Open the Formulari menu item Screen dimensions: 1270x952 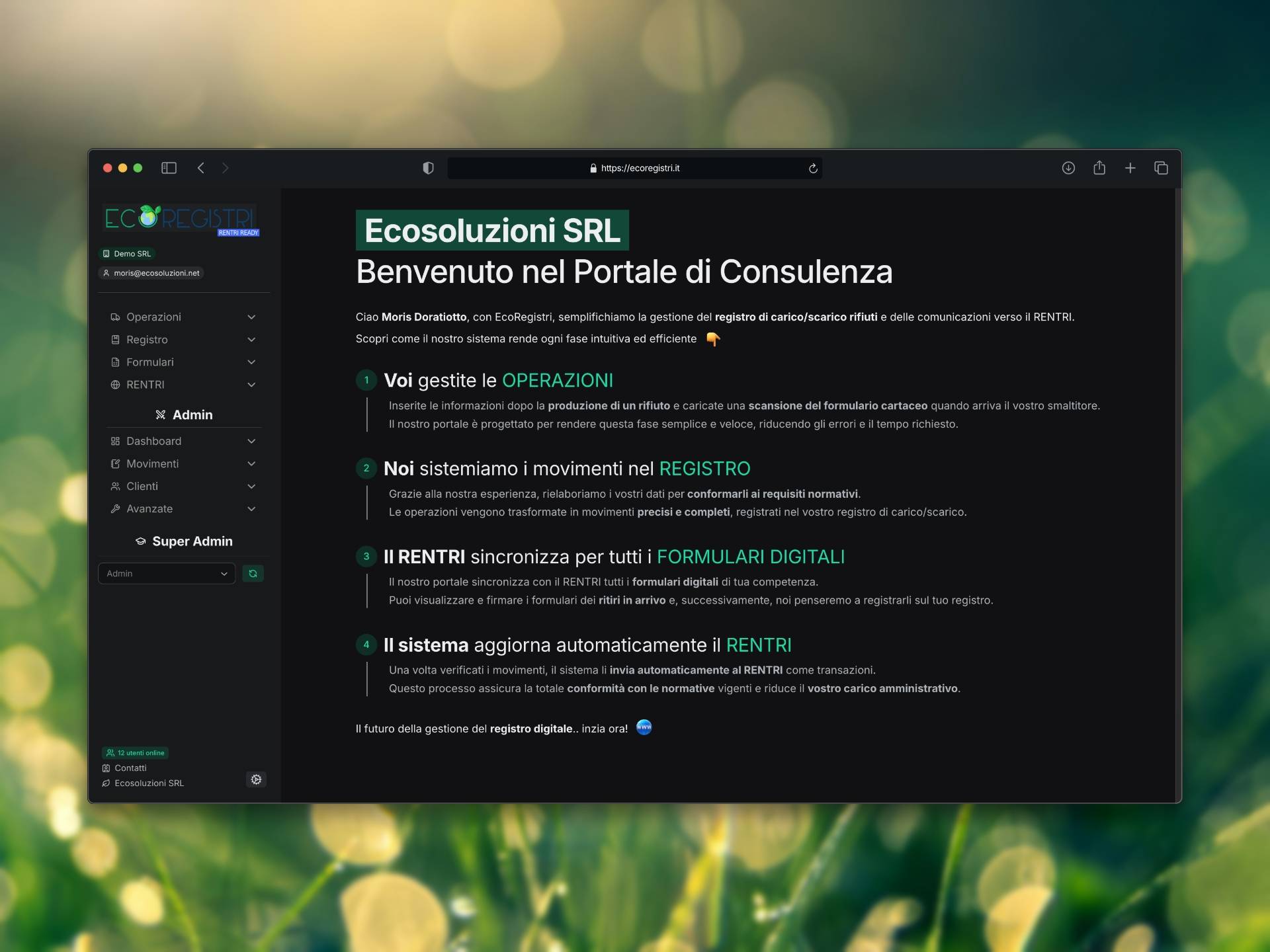click(183, 362)
